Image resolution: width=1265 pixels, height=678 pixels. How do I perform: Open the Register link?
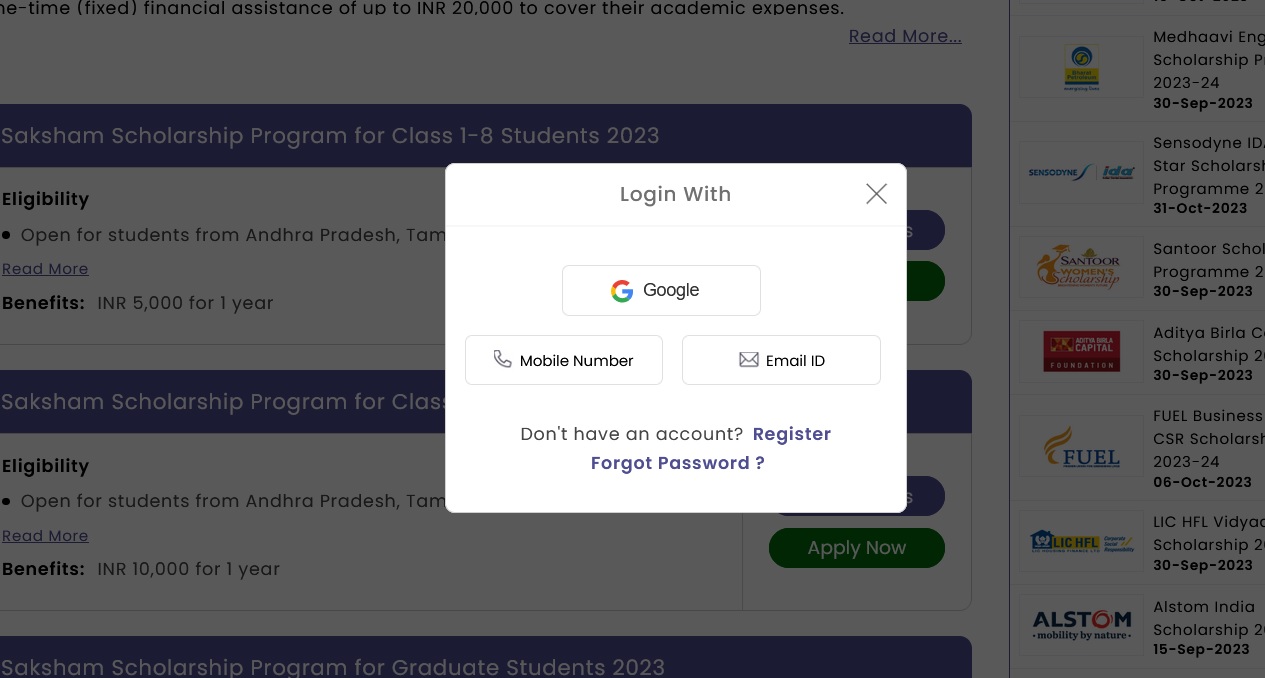click(x=792, y=434)
